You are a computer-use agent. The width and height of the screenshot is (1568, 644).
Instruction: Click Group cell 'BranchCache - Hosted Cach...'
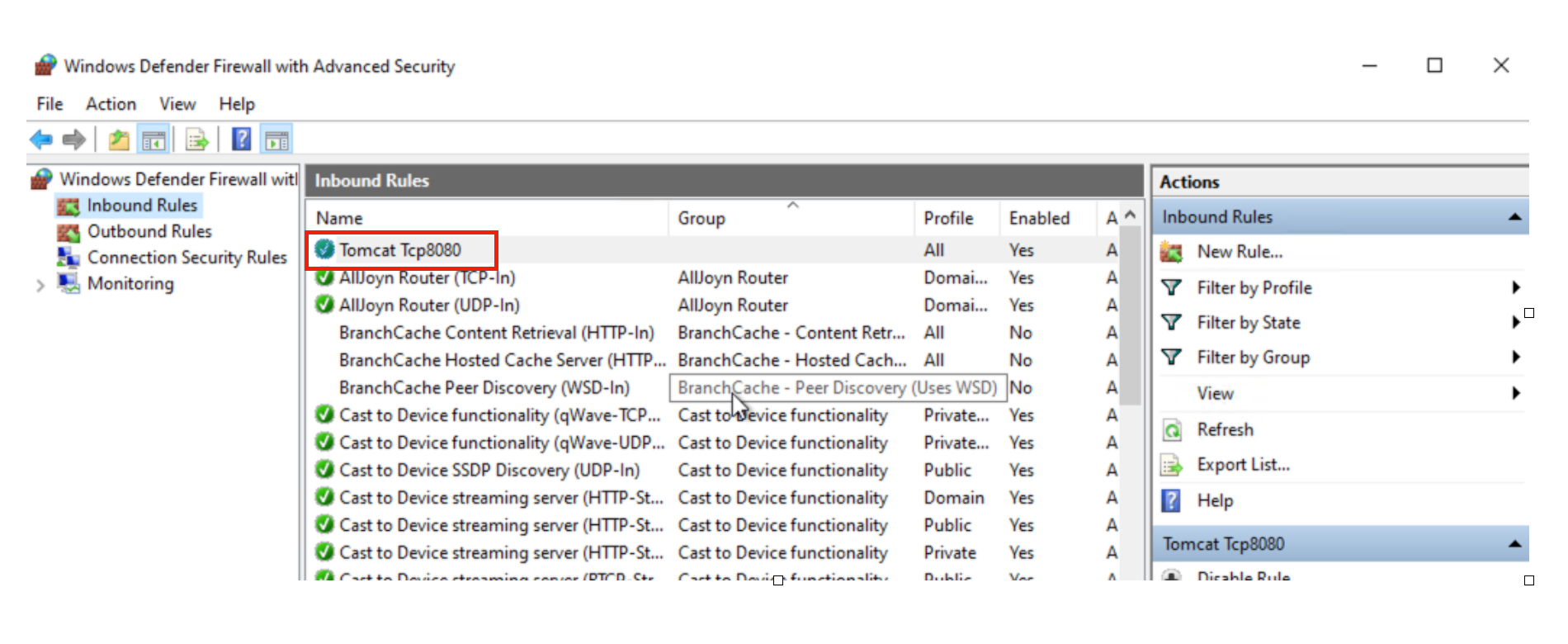tap(791, 360)
